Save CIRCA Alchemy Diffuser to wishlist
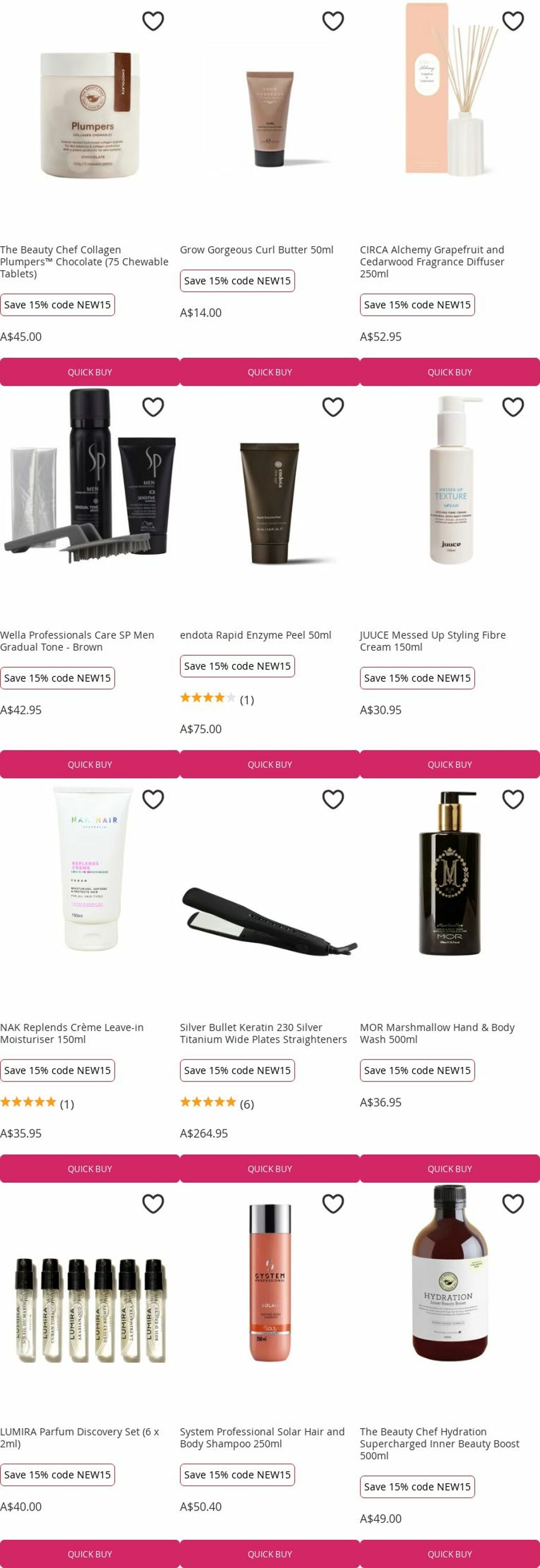The width and height of the screenshot is (540, 1568). click(513, 21)
